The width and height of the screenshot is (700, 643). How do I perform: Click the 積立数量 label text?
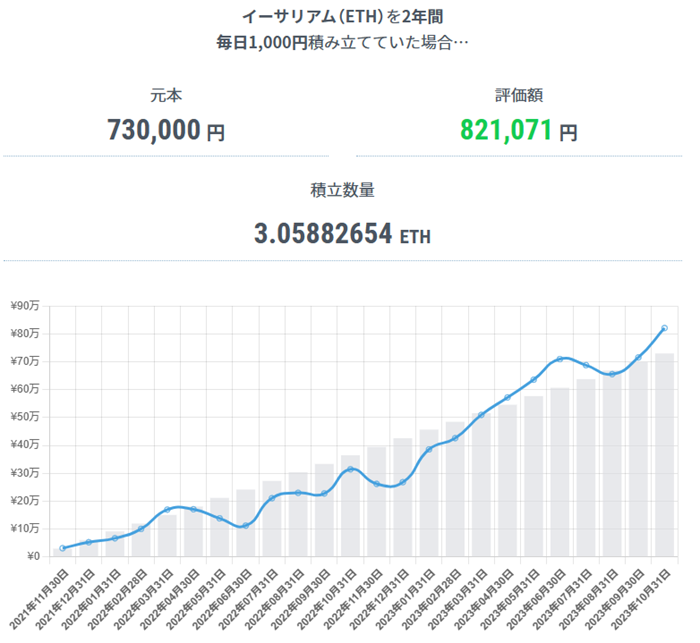click(x=343, y=189)
